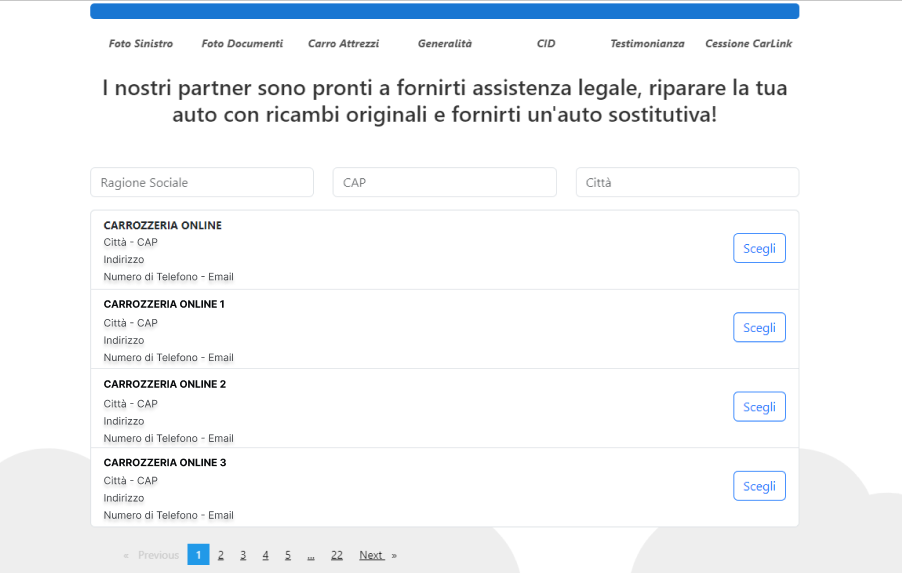
Task: Click the blue progress bar at top
Action: pyautogui.click(x=444, y=11)
